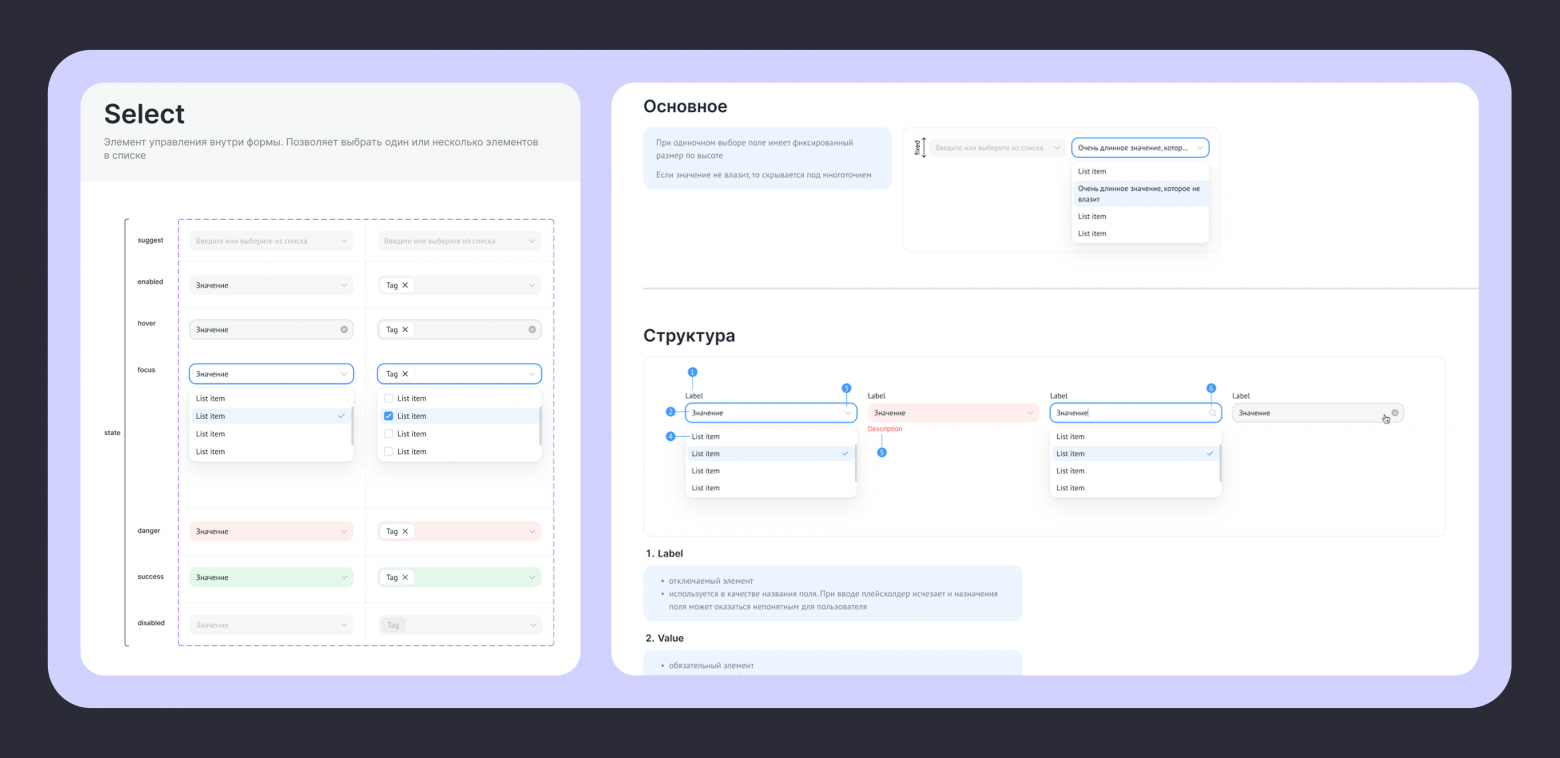Click the scrollbar of the focused Значение list
The height and width of the screenshot is (758, 1560).
click(x=352, y=426)
